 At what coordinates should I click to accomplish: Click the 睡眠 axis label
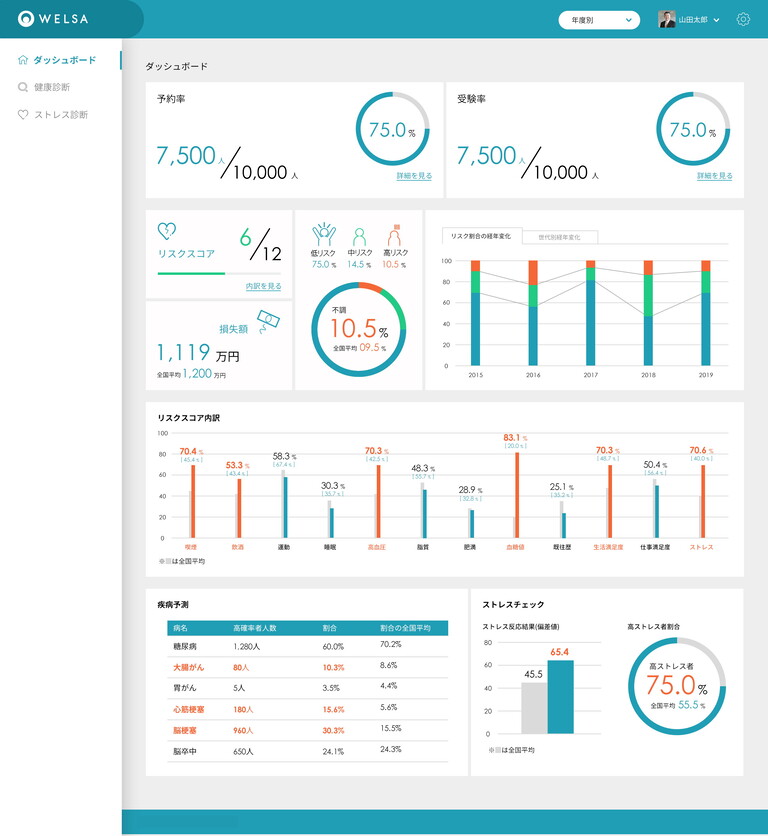click(x=330, y=547)
